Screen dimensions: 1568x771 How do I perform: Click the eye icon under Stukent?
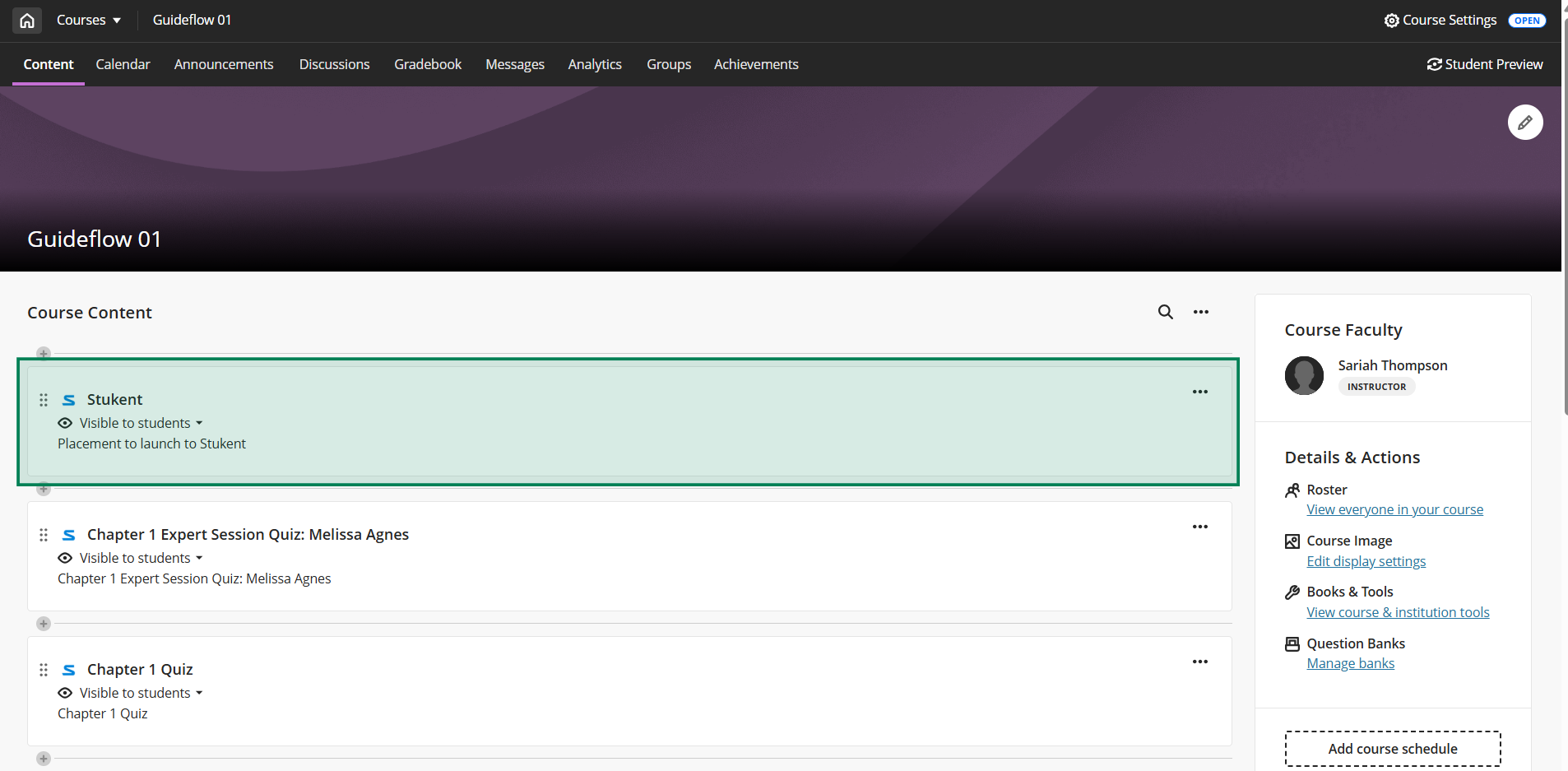pyautogui.click(x=65, y=423)
